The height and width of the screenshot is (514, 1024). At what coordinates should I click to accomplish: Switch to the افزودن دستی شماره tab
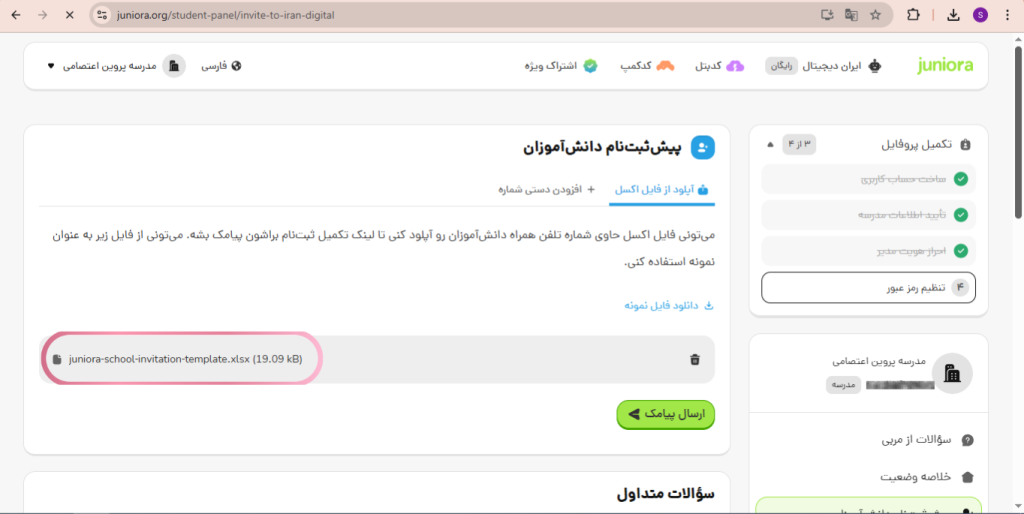tap(545, 189)
